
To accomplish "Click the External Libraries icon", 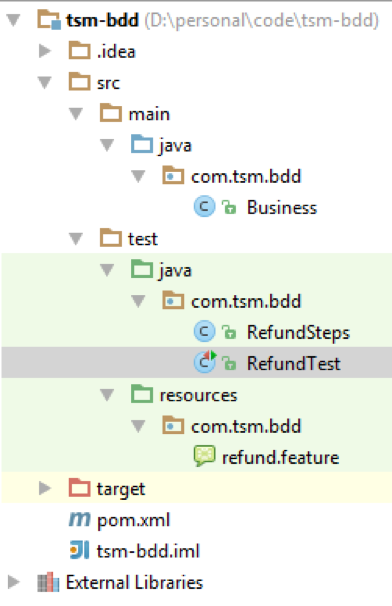I will click(x=48, y=582).
